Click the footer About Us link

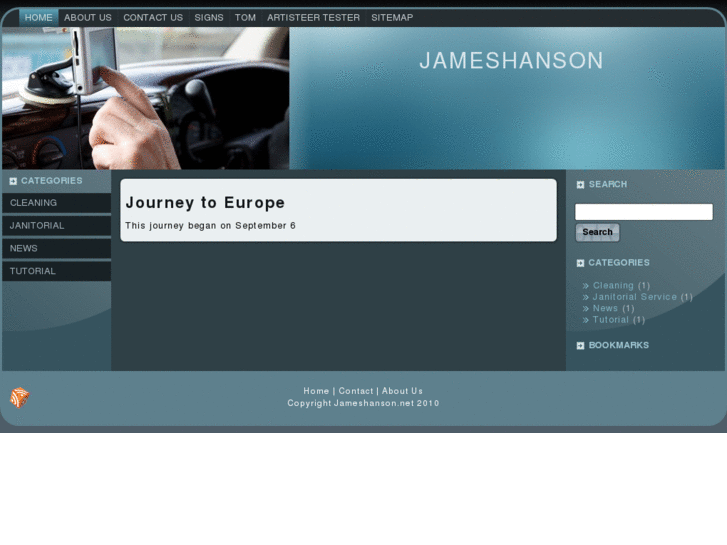pos(402,391)
